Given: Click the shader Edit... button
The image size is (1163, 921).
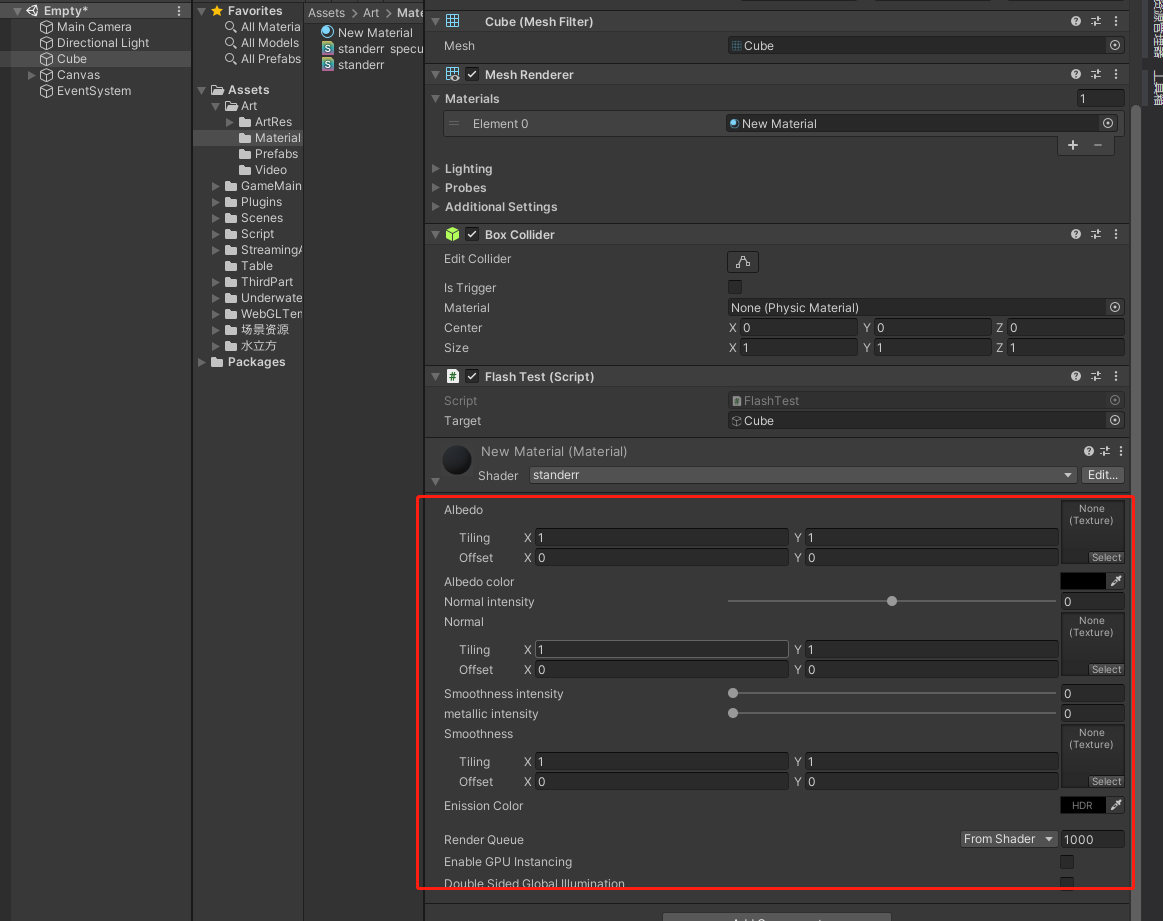Looking at the screenshot, I should (x=1103, y=476).
